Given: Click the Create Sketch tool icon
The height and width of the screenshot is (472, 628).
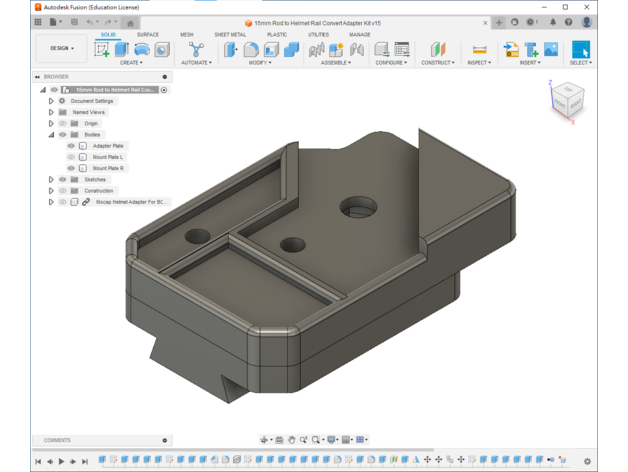Looking at the screenshot, I should coord(102,49).
